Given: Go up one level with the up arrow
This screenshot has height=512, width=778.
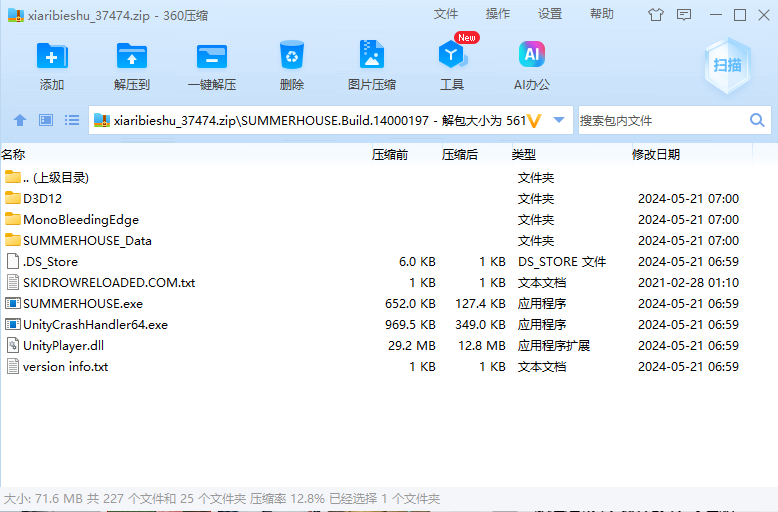Looking at the screenshot, I should coord(20,120).
